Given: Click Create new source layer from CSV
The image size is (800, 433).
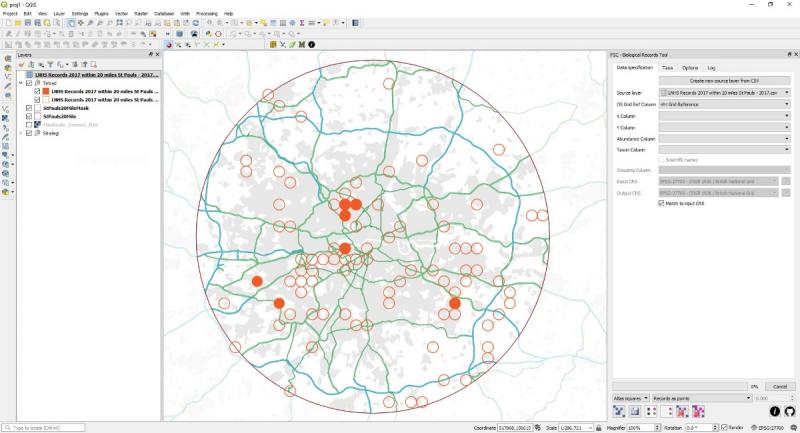Looking at the screenshot, I should (724, 81).
